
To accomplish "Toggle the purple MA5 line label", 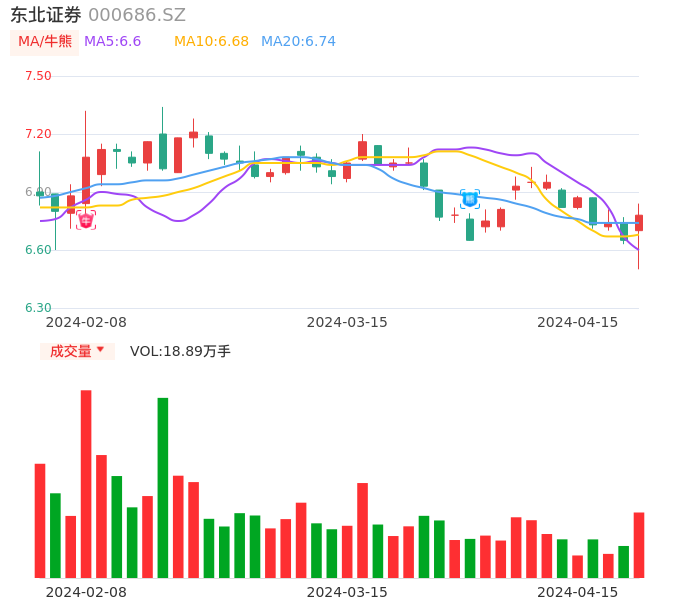I will tap(112, 41).
